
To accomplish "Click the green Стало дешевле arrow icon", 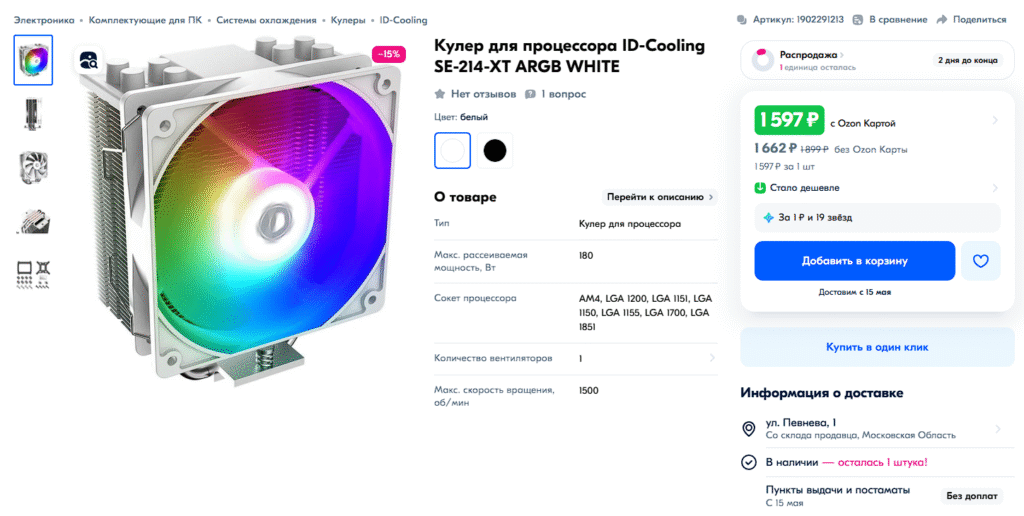I will 760,188.
